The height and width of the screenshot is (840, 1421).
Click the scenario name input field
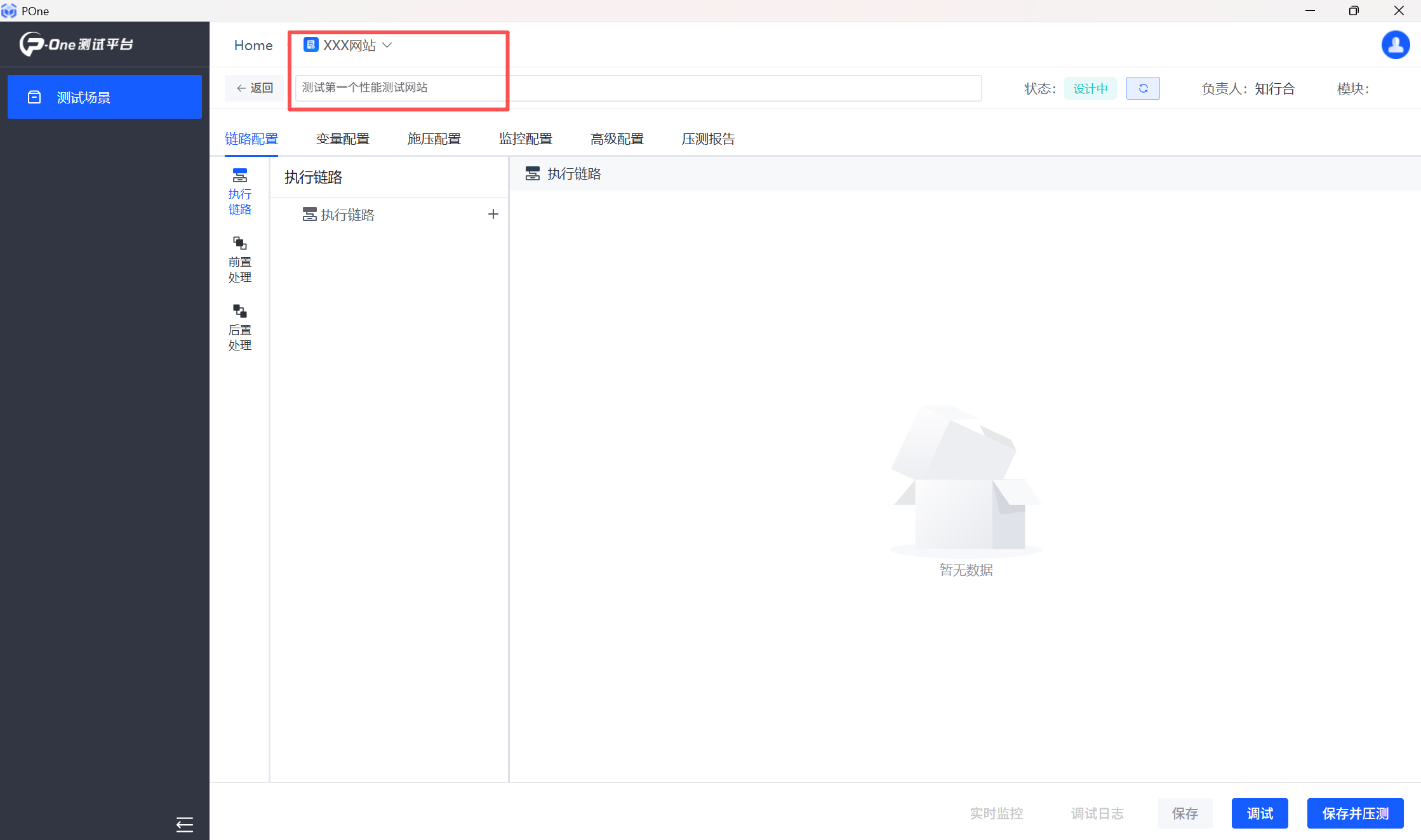[x=637, y=88]
